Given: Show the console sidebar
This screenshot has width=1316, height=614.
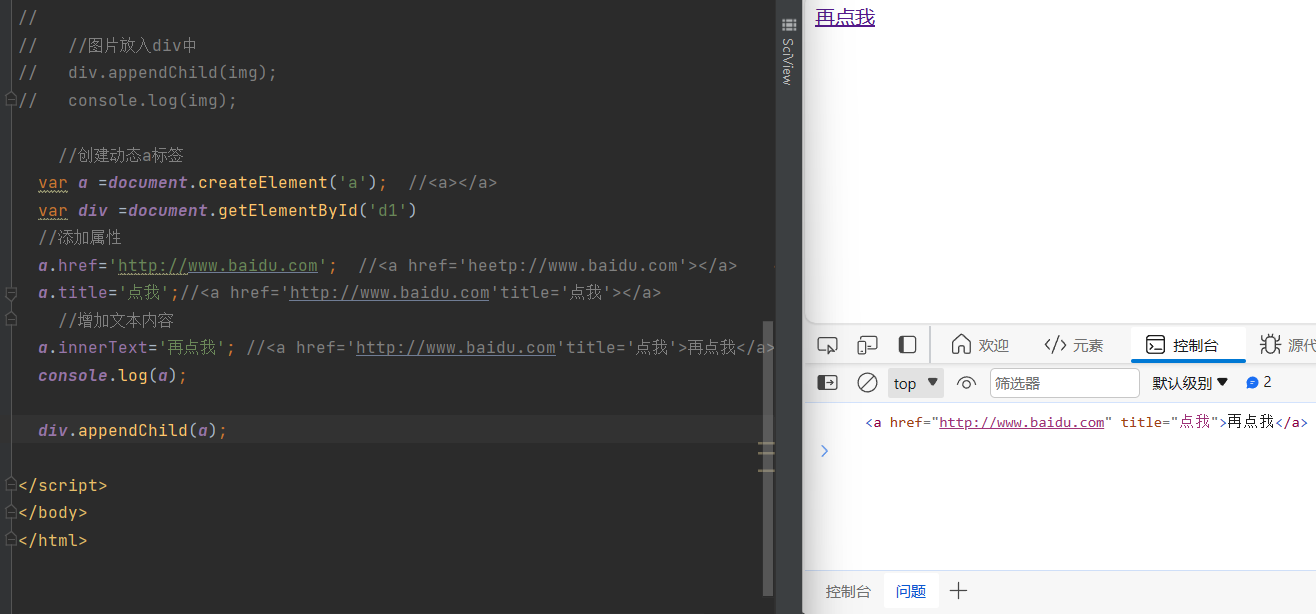Looking at the screenshot, I should pos(828,383).
